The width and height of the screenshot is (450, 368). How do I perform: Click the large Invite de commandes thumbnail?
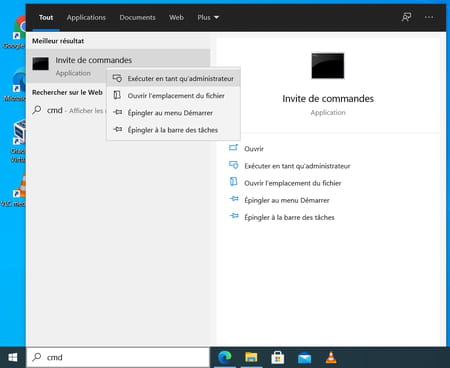[x=328, y=66]
